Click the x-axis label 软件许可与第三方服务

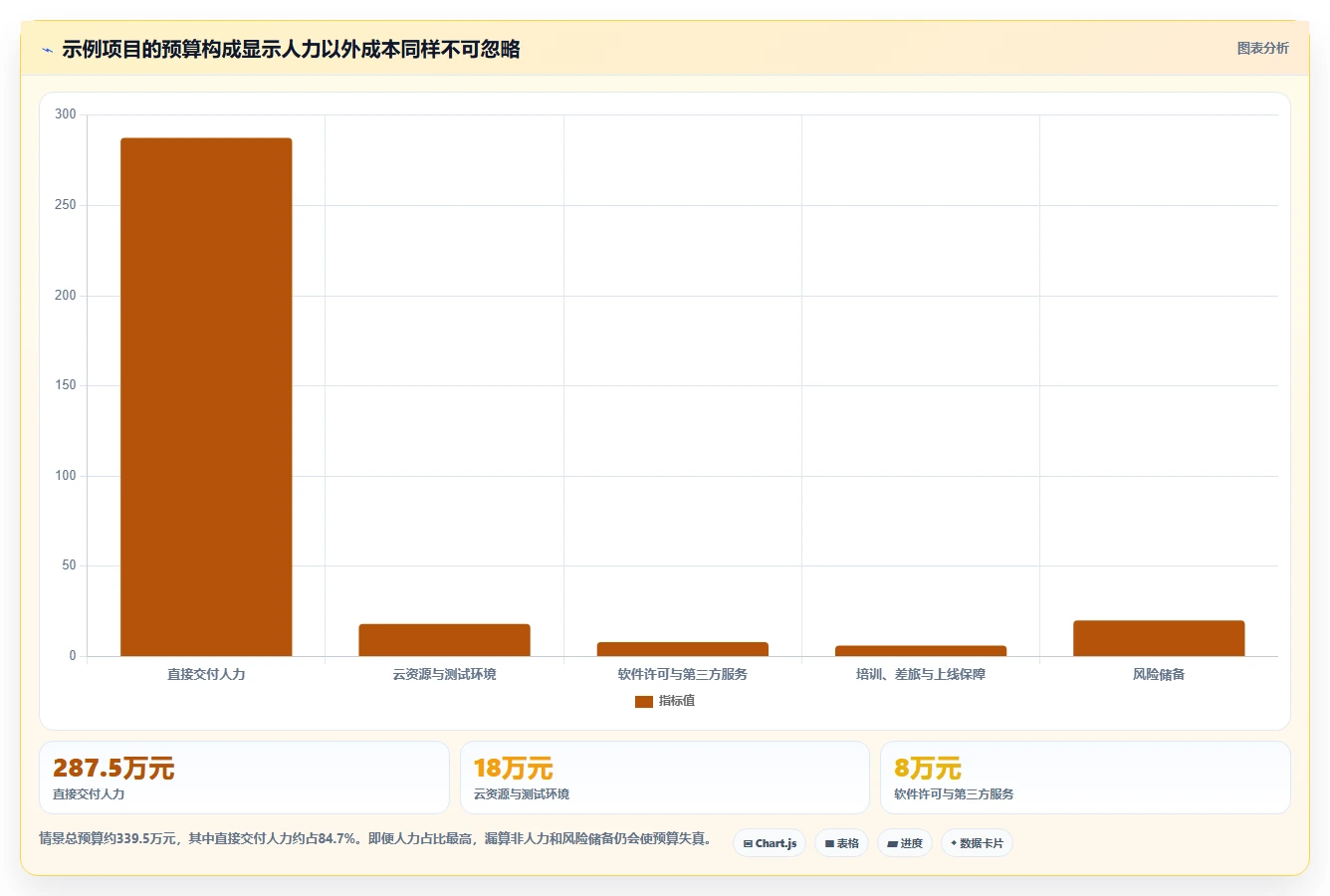click(x=683, y=674)
